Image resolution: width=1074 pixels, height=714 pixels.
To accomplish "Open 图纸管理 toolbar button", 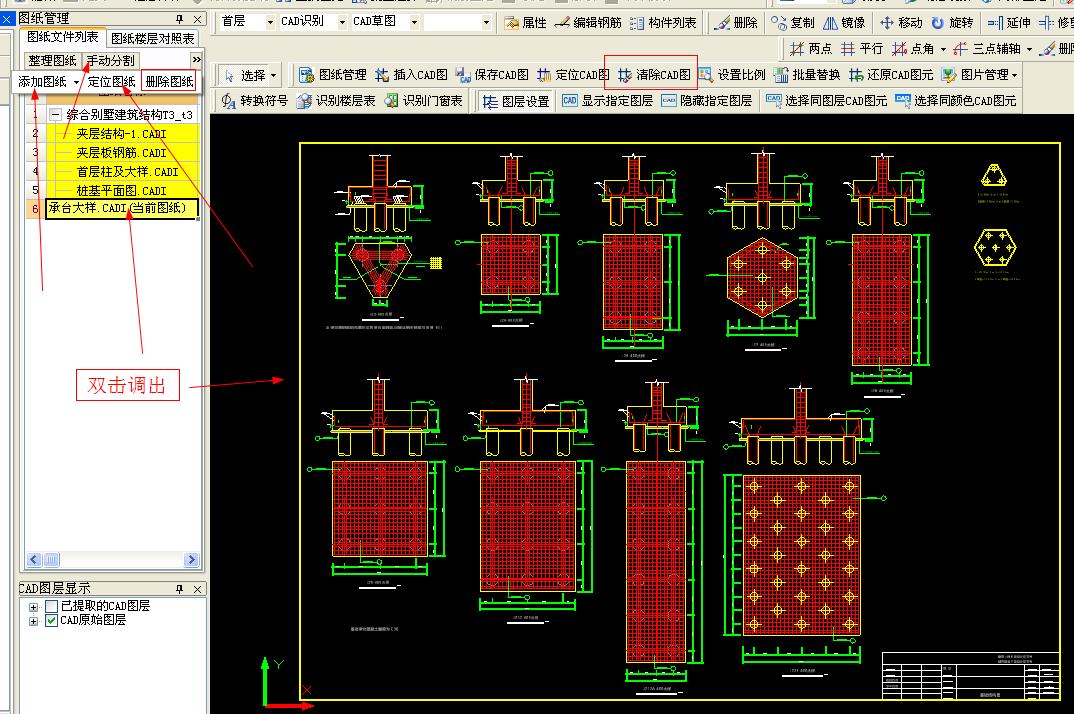I will (332, 75).
